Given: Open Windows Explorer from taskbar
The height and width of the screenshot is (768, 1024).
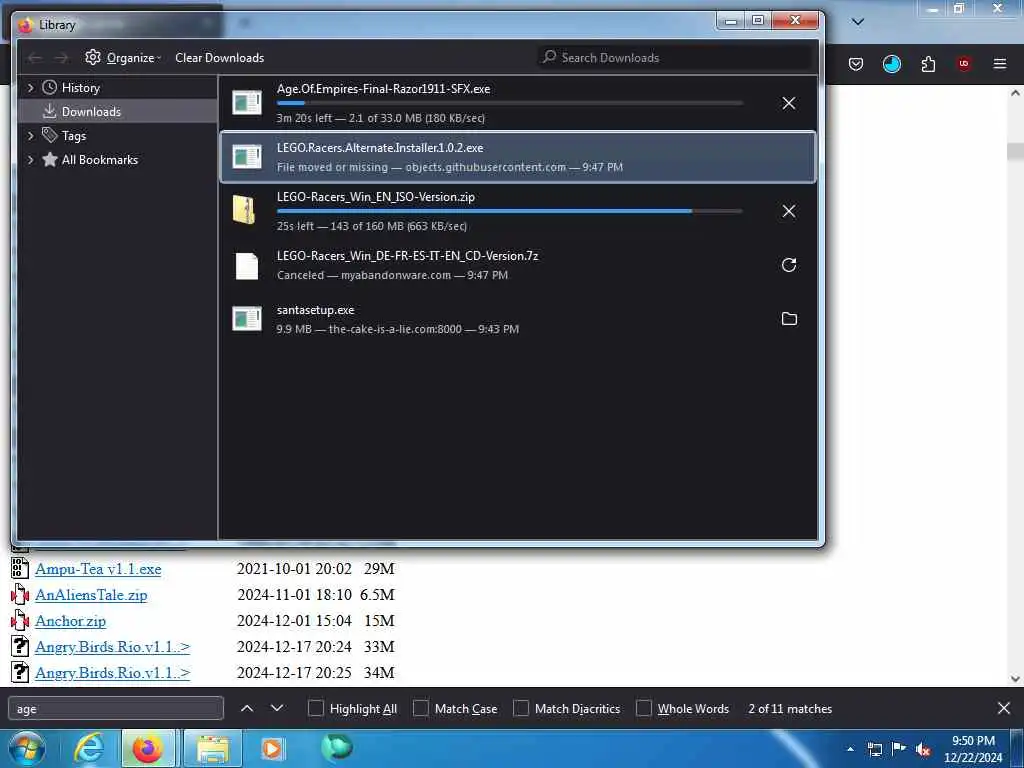Looking at the screenshot, I should tap(213, 748).
